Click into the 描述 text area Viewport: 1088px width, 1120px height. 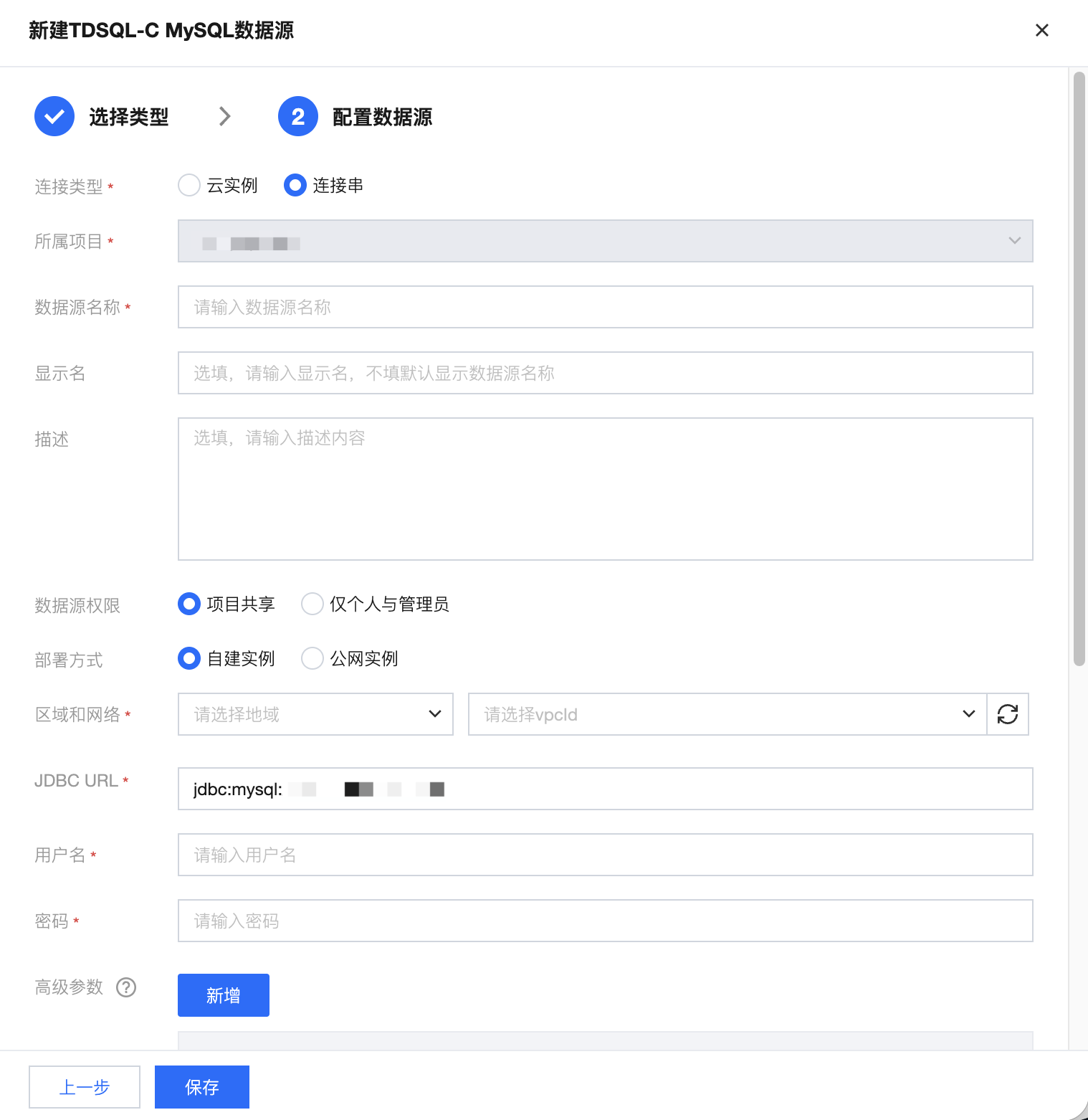coord(606,489)
